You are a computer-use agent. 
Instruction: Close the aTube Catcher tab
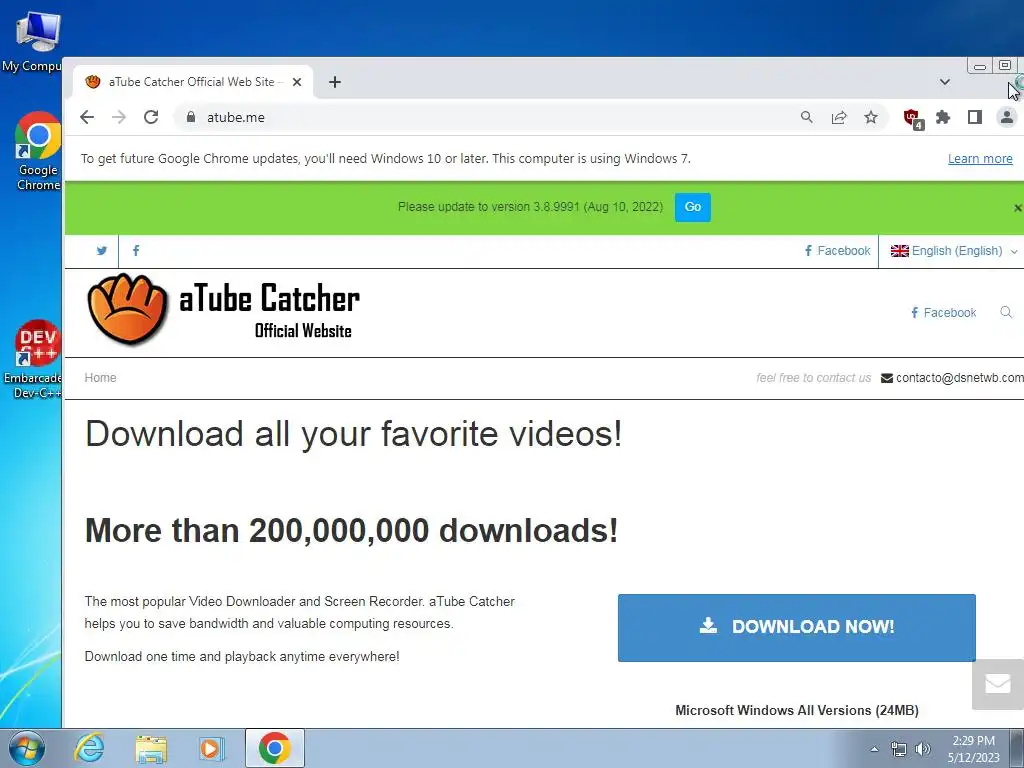[x=296, y=82]
